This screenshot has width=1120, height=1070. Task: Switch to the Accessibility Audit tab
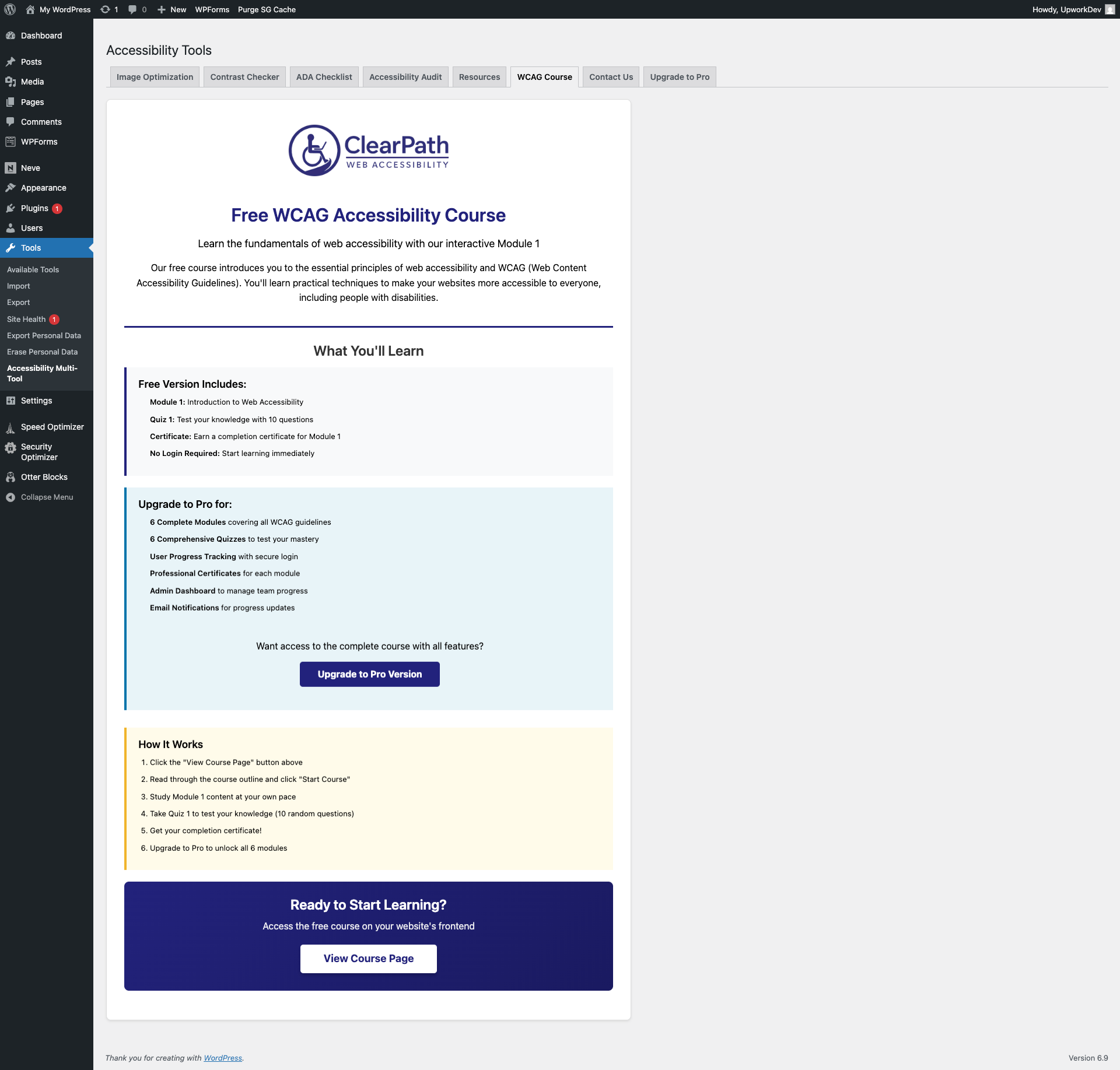(405, 77)
